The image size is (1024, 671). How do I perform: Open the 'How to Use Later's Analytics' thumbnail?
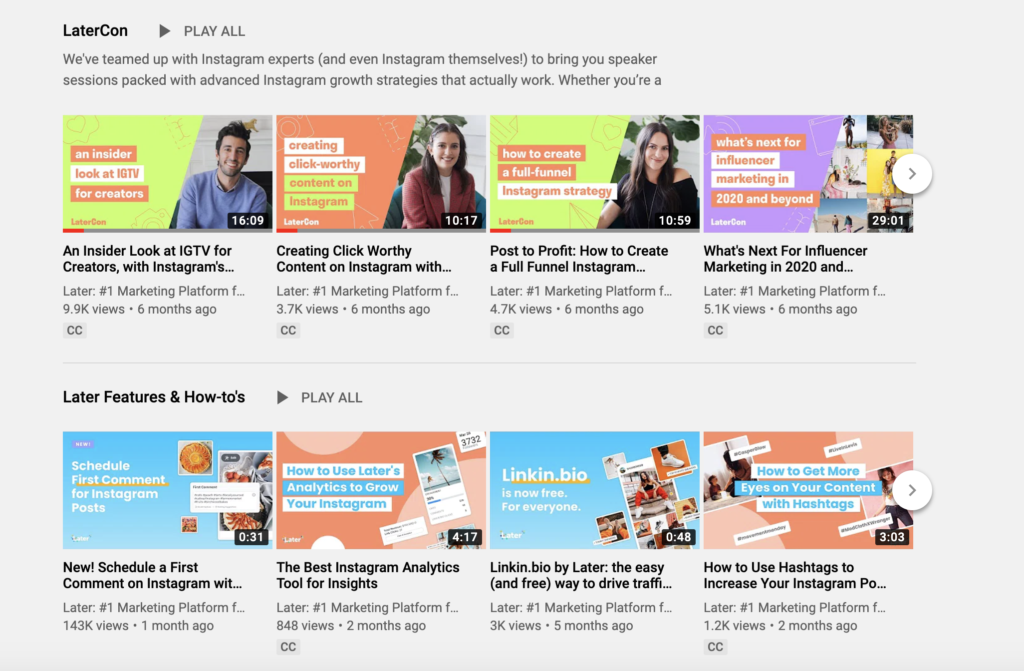pos(381,490)
